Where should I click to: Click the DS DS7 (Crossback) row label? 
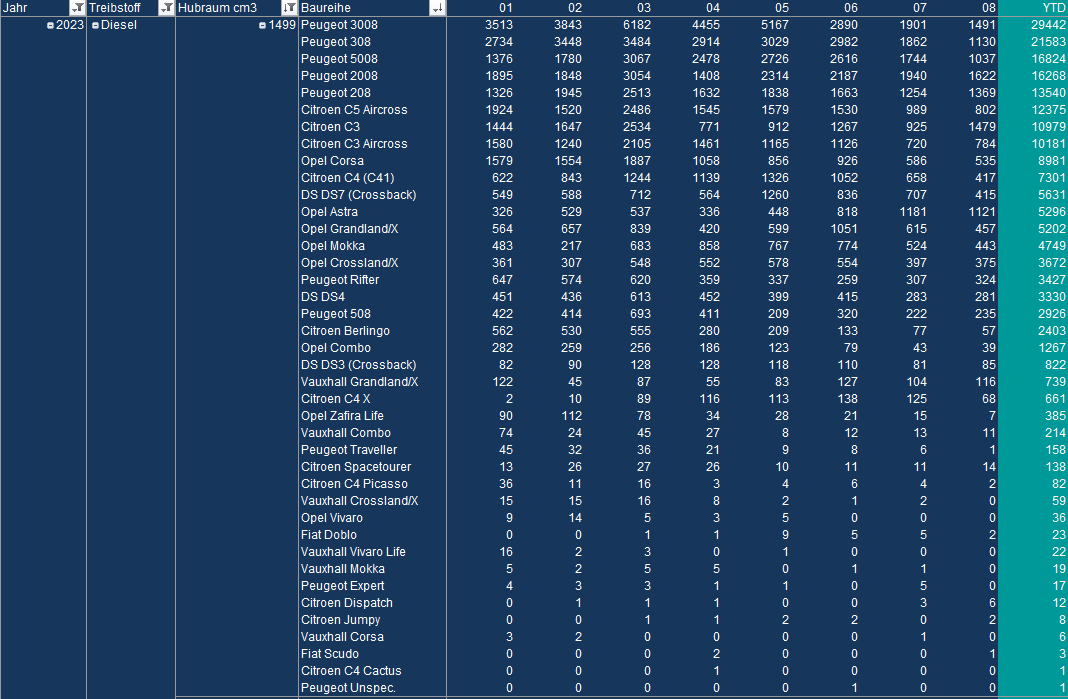[x=358, y=195]
